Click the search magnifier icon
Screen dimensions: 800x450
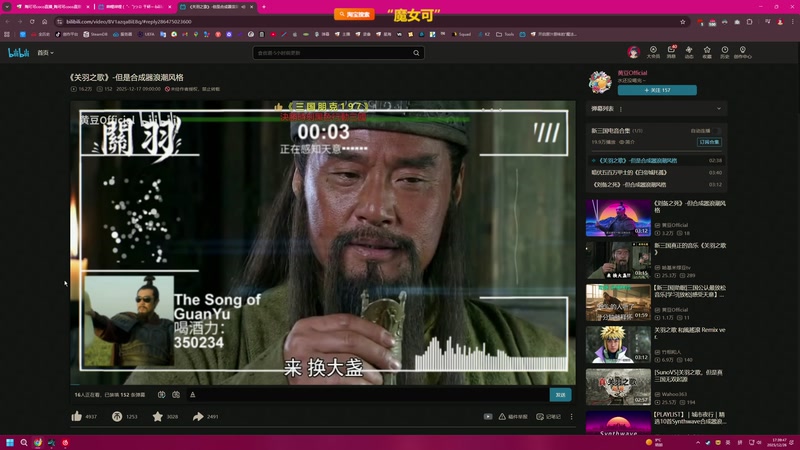[x=416, y=53]
